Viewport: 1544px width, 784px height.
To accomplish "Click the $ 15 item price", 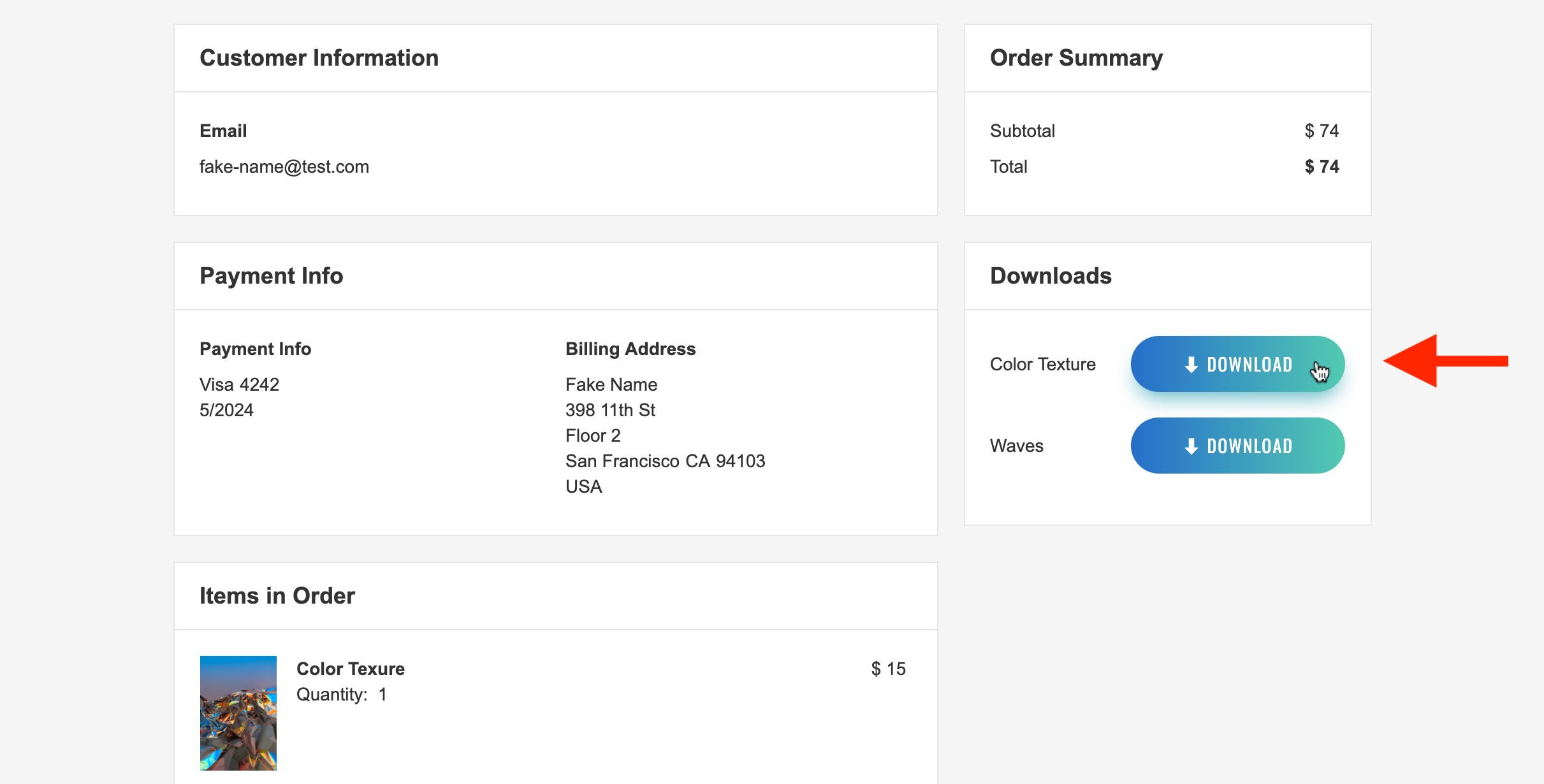I will [888, 669].
